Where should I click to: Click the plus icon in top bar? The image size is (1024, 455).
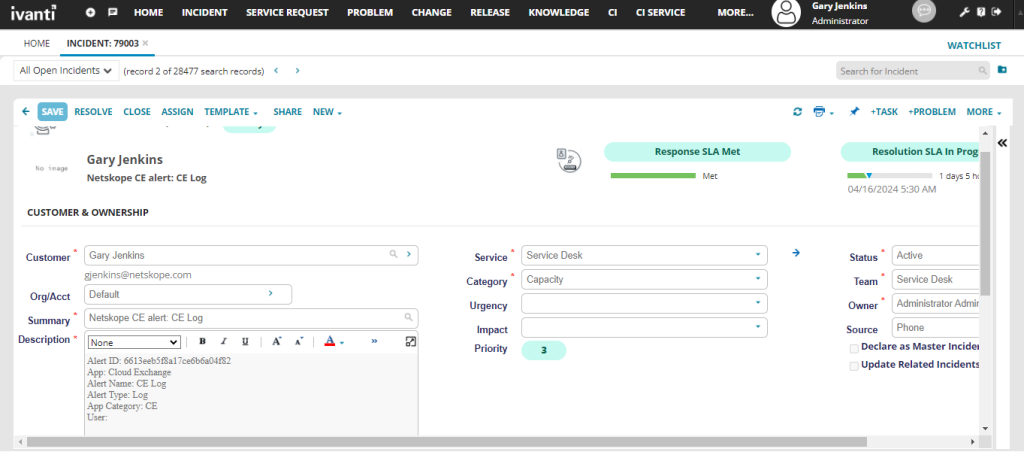click(x=90, y=12)
